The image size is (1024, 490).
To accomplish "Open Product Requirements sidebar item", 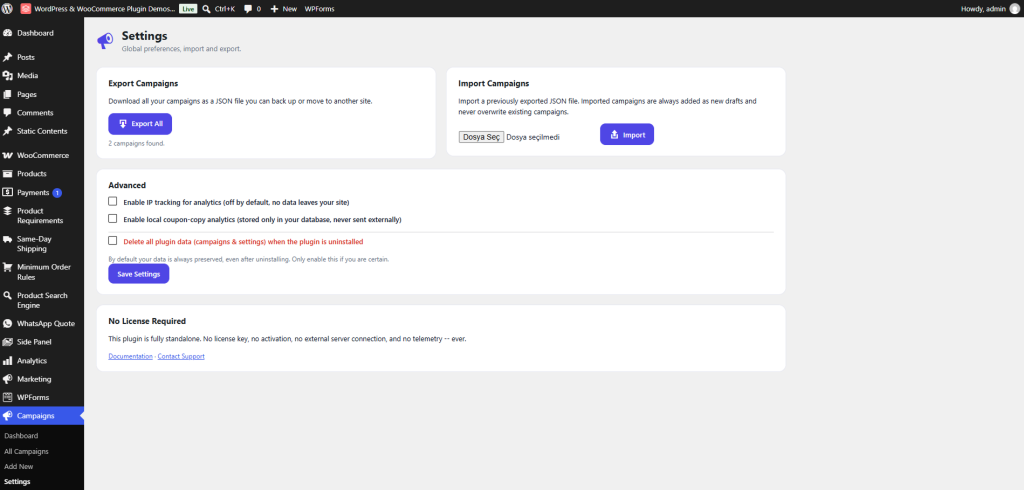I will pyautogui.click(x=42, y=216).
